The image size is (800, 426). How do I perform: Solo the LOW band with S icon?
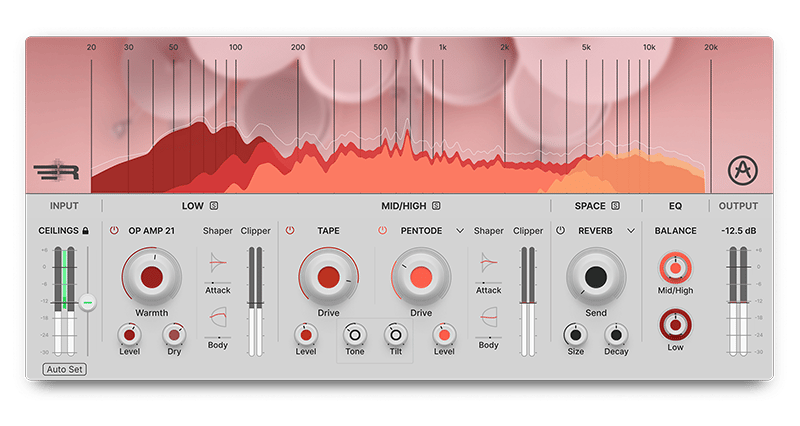pyautogui.click(x=214, y=207)
